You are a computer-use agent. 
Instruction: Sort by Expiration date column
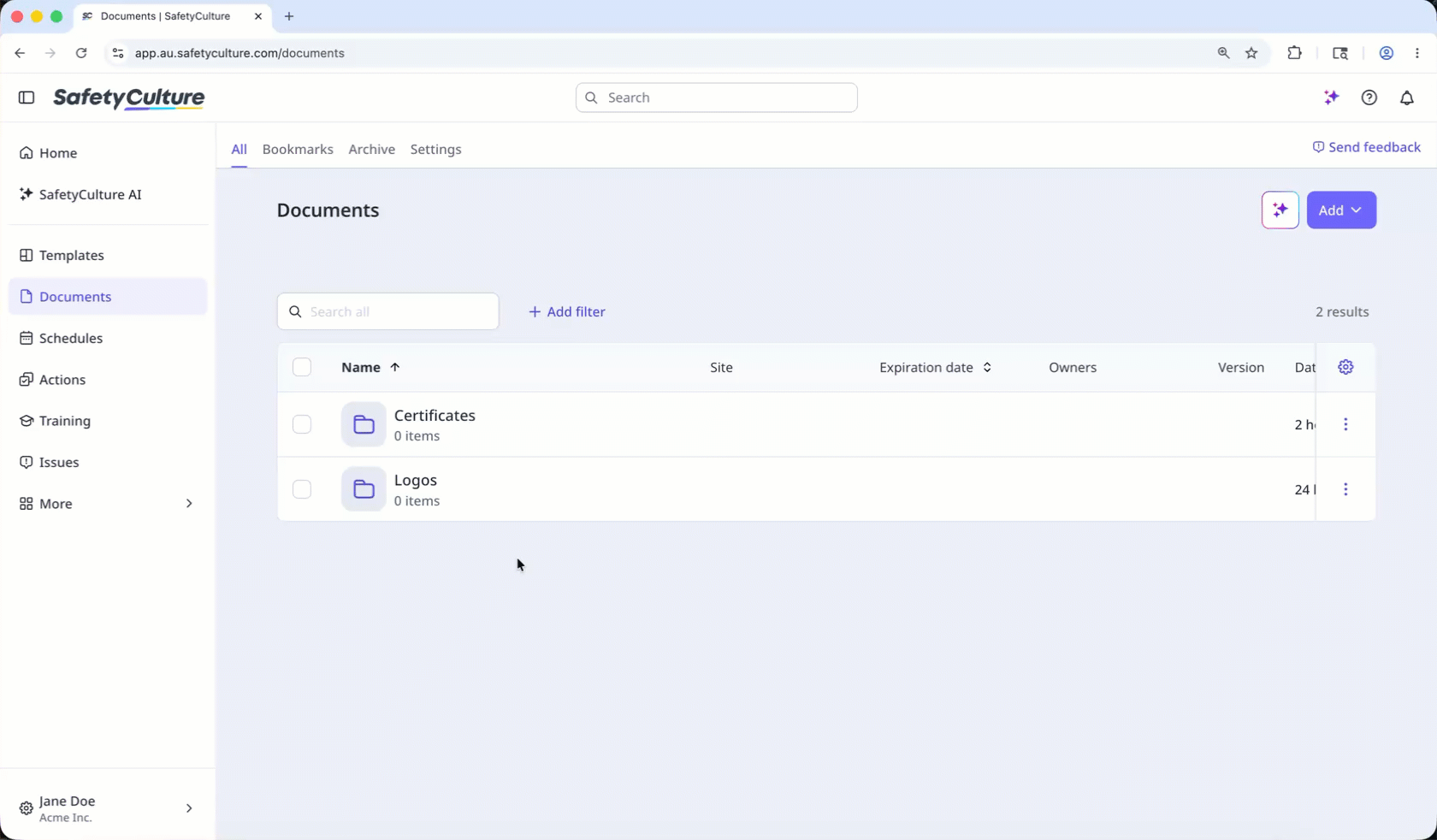click(x=935, y=367)
